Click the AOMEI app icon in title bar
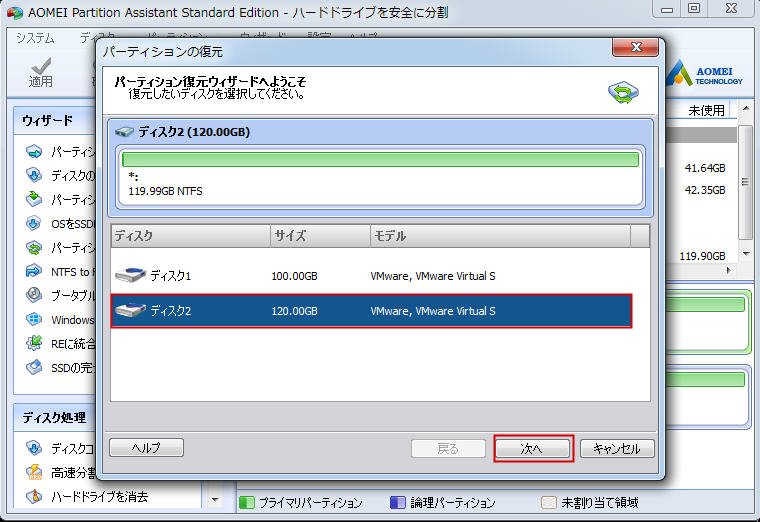The width and height of the screenshot is (760, 522). pos(15,12)
